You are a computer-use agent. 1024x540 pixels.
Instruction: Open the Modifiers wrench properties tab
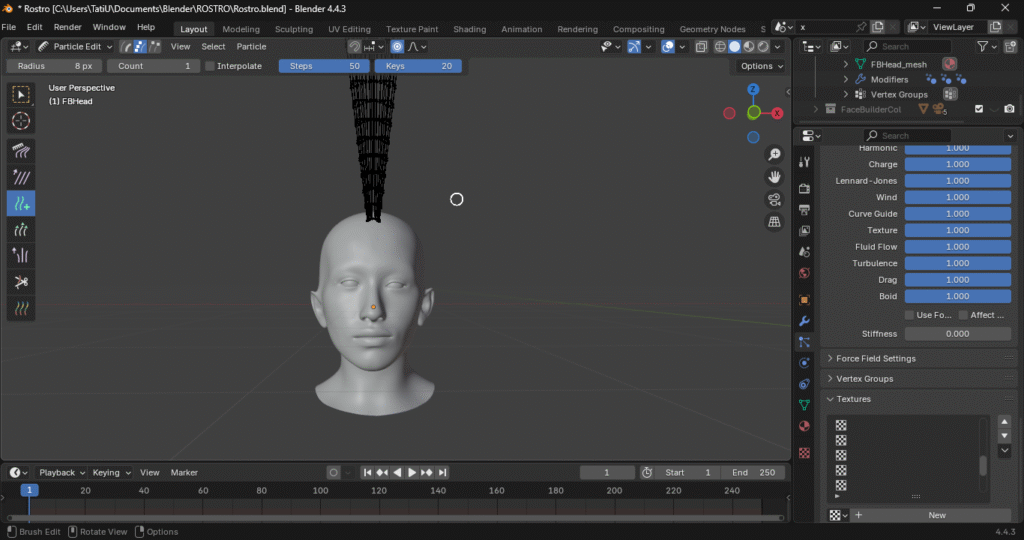pyautogui.click(x=804, y=321)
